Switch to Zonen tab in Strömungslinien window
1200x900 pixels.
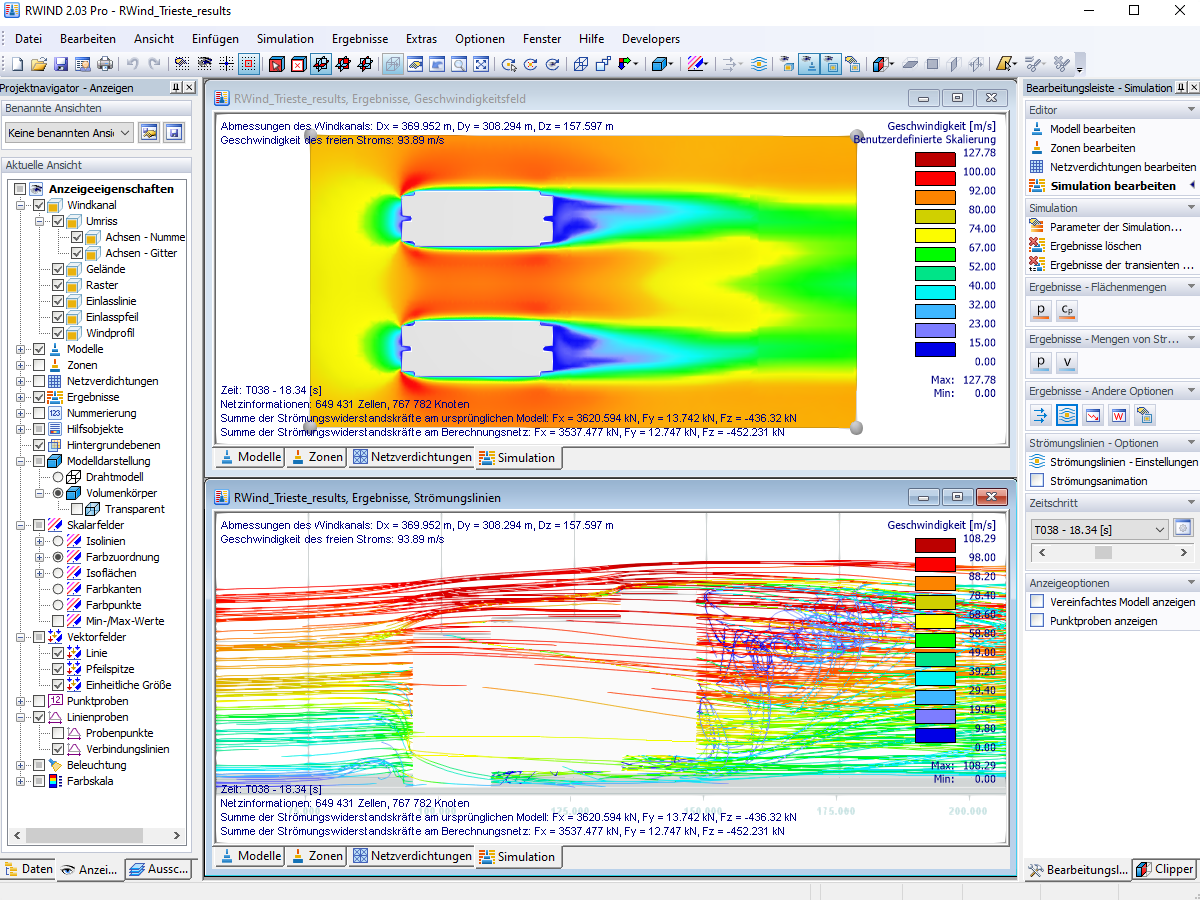316,856
